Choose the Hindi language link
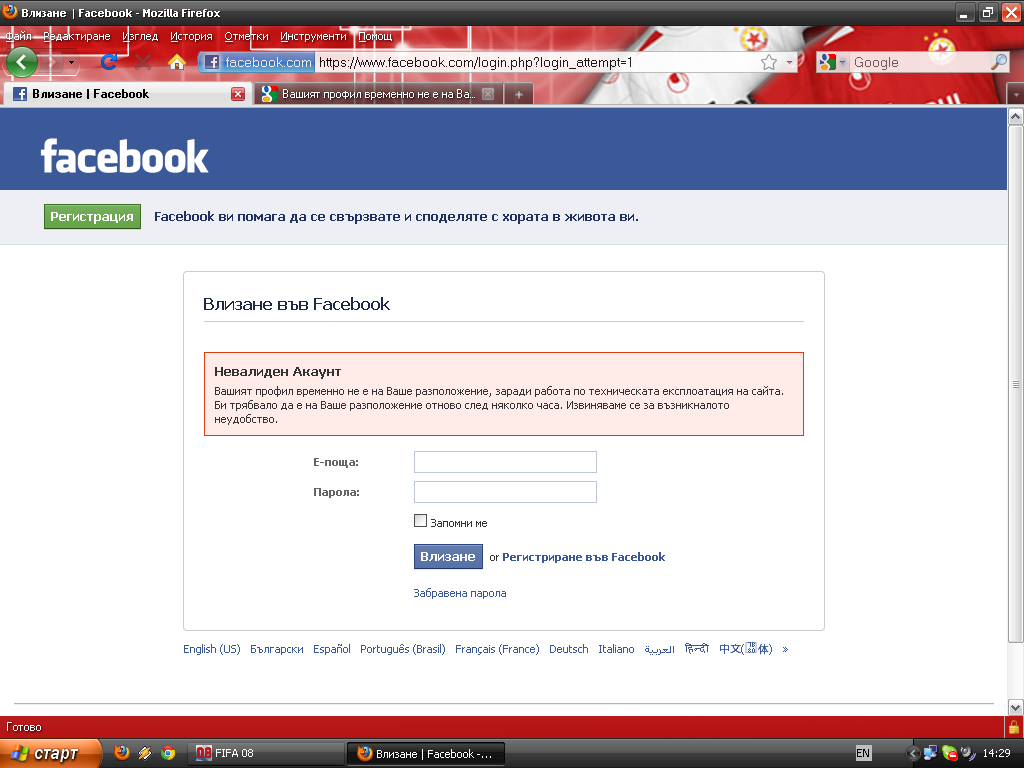The image size is (1024, 768). tap(697, 648)
